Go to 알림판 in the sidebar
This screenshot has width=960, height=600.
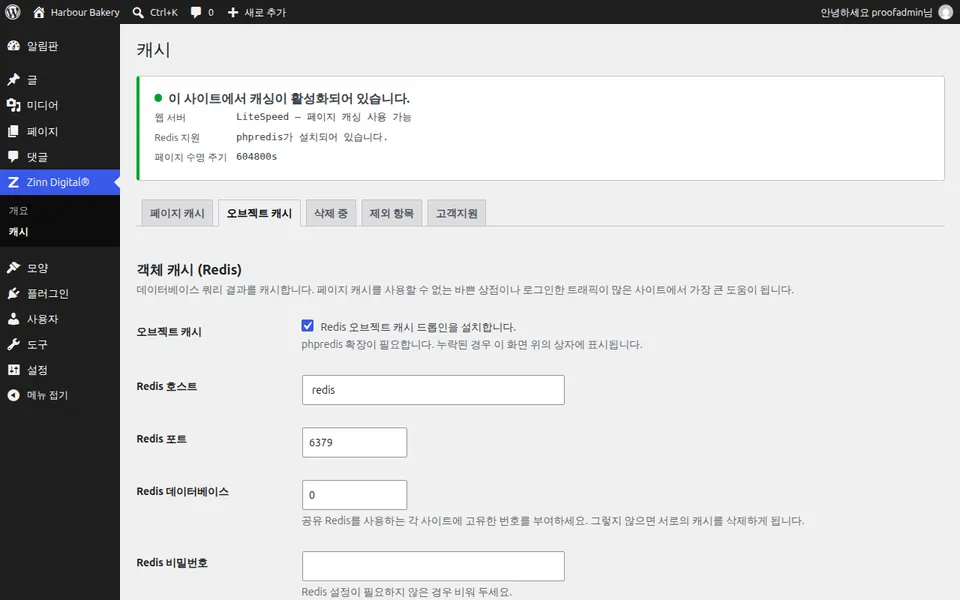point(42,46)
